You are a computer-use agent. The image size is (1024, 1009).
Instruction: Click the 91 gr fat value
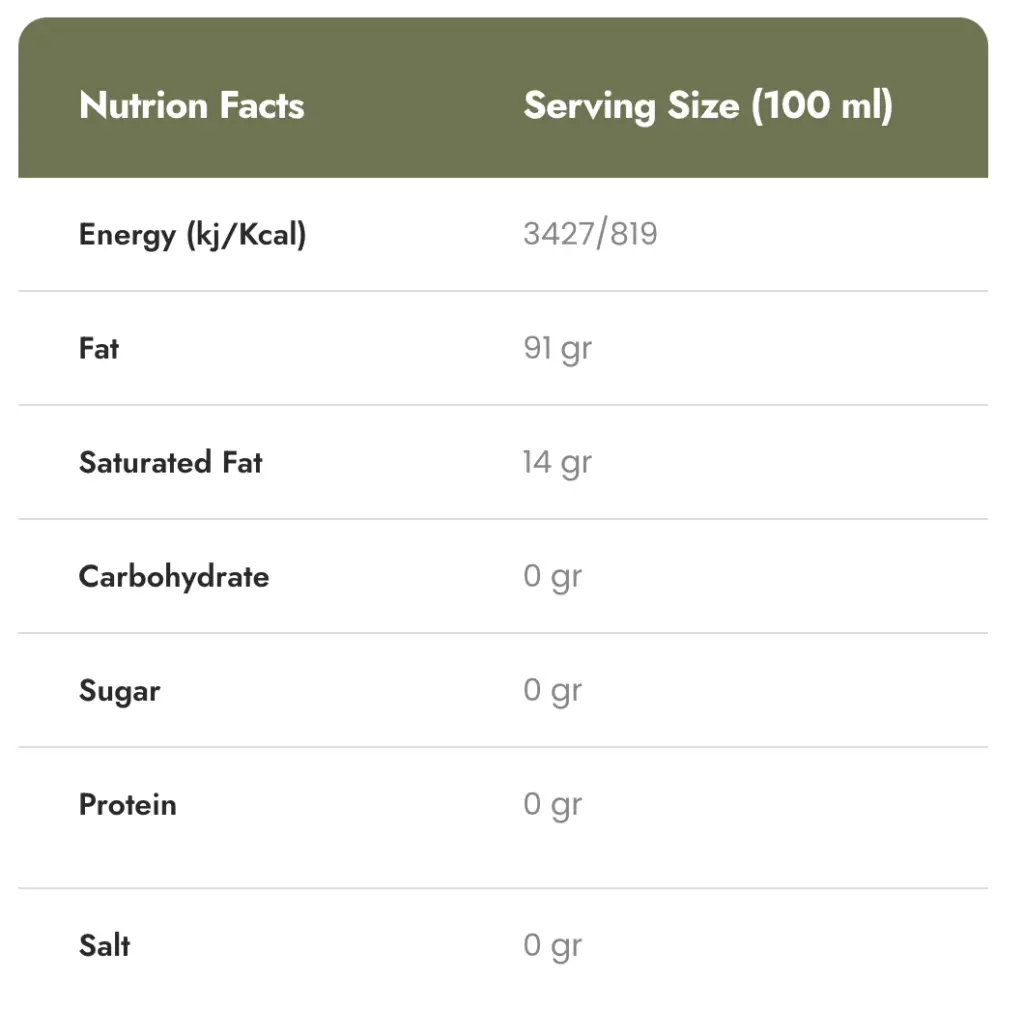pyautogui.click(x=557, y=349)
